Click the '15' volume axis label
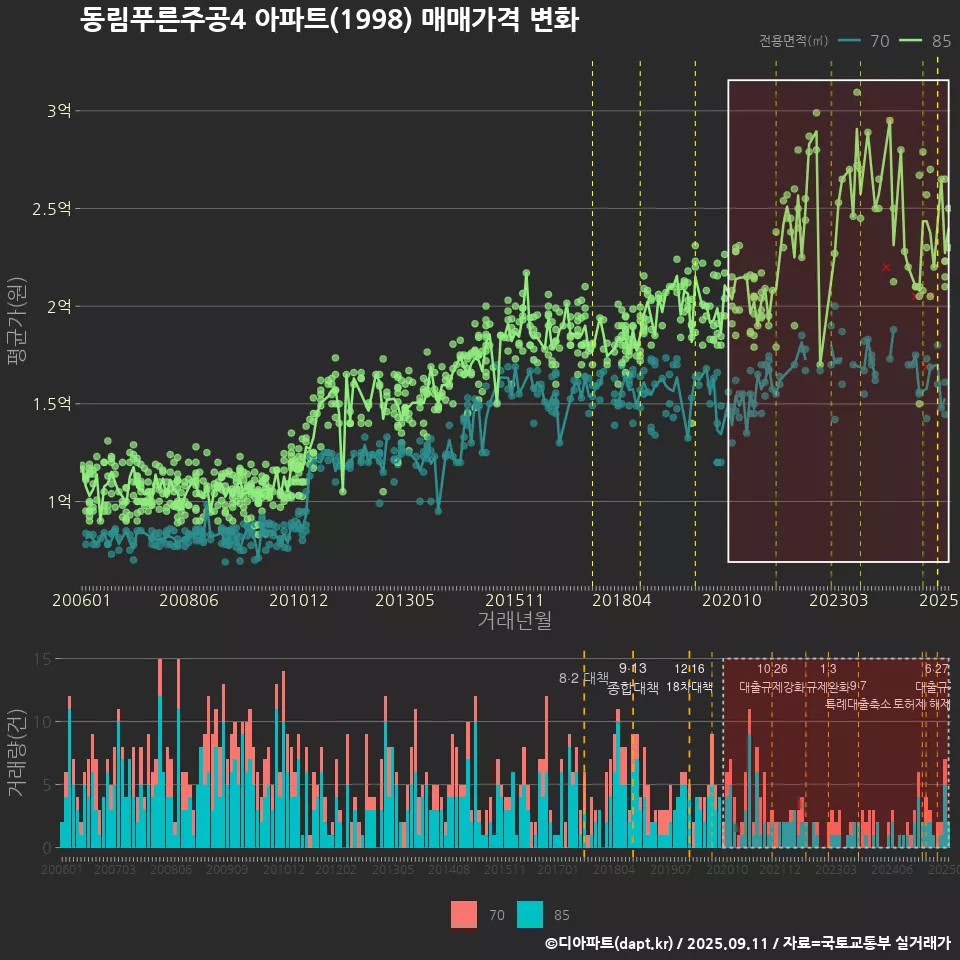This screenshot has width=960, height=960. (43, 659)
